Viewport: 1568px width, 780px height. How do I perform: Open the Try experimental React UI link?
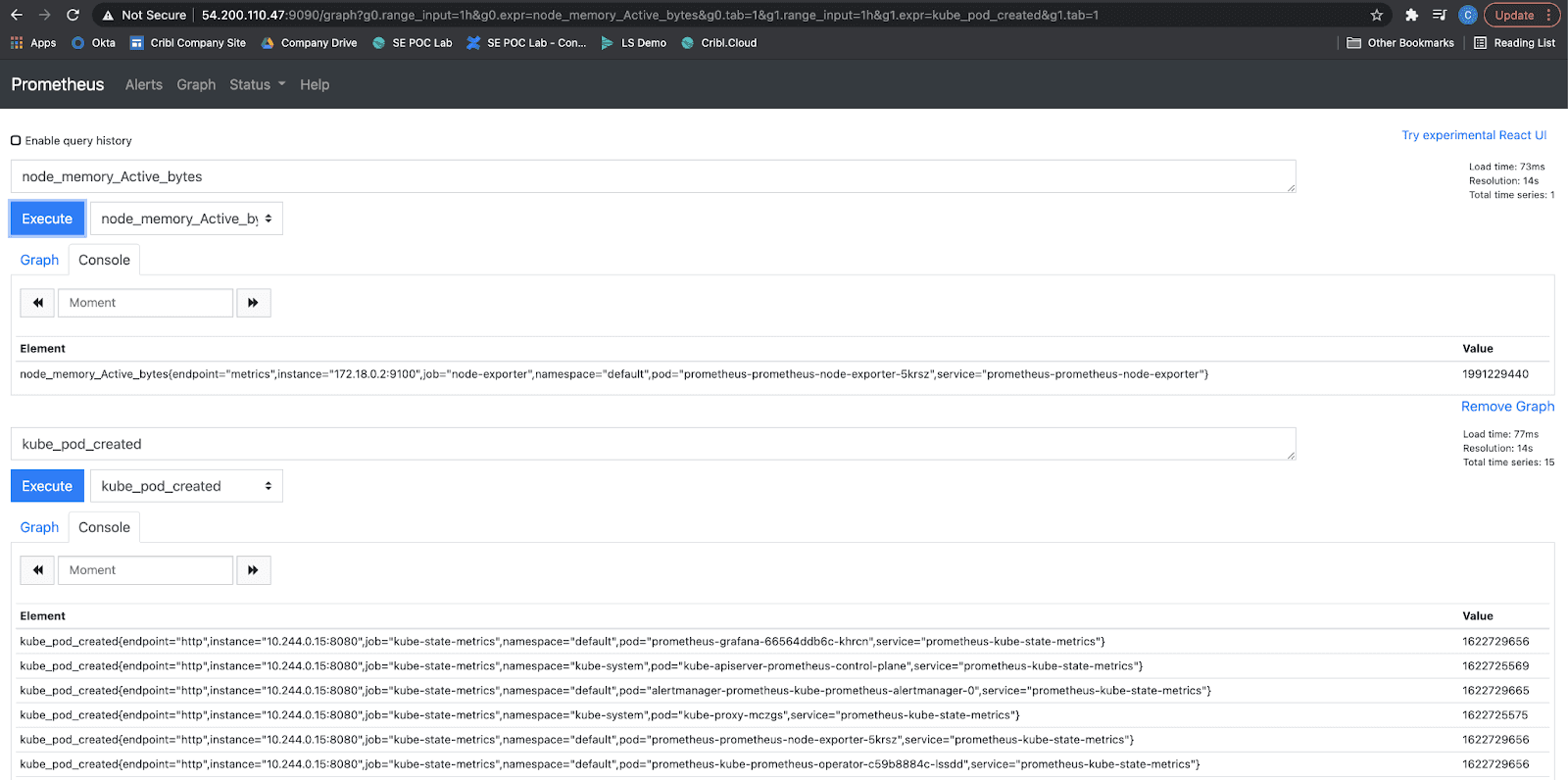click(1474, 135)
